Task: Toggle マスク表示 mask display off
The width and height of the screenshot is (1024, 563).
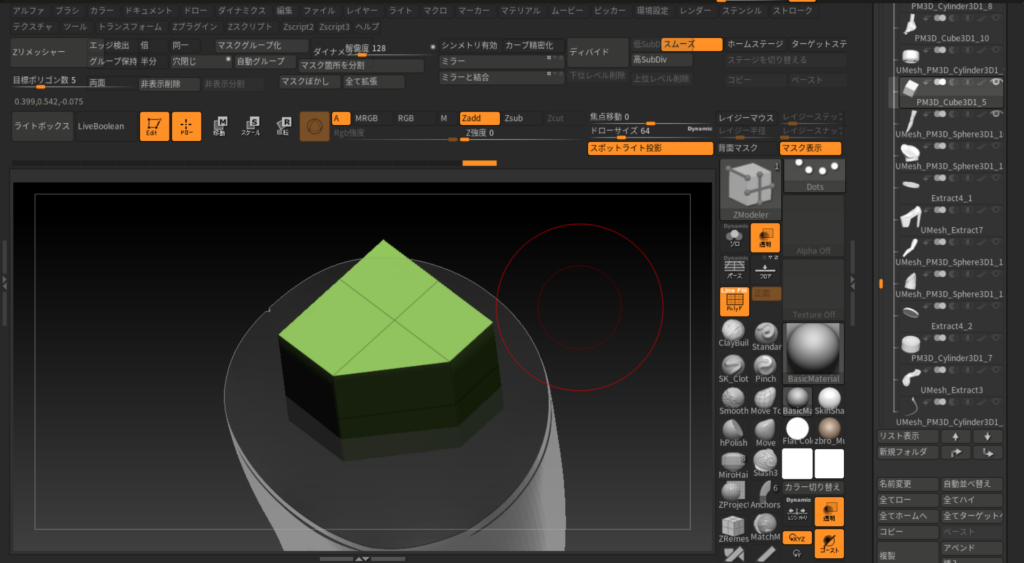Action: tap(810, 148)
